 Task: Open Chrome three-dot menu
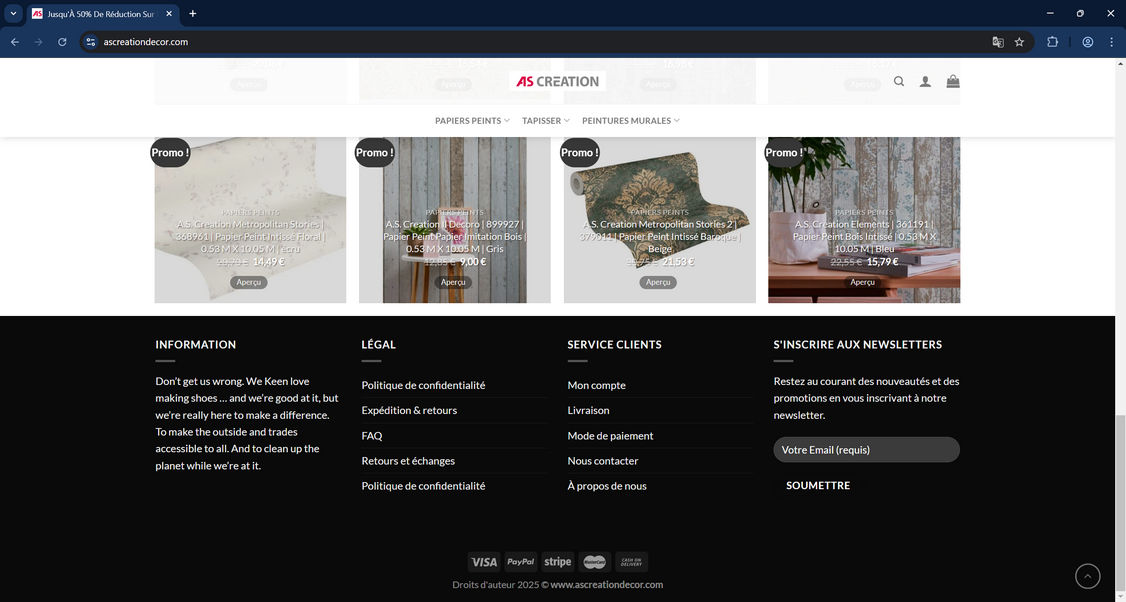(x=1111, y=42)
